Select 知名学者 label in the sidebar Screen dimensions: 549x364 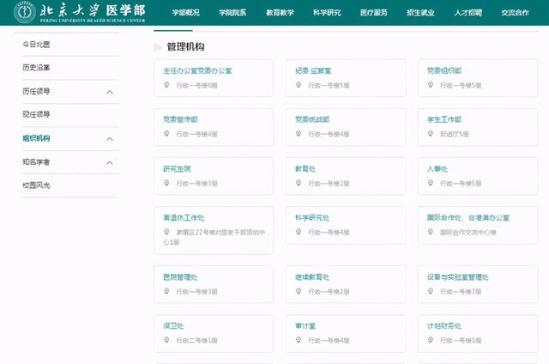(x=36, y=162)
